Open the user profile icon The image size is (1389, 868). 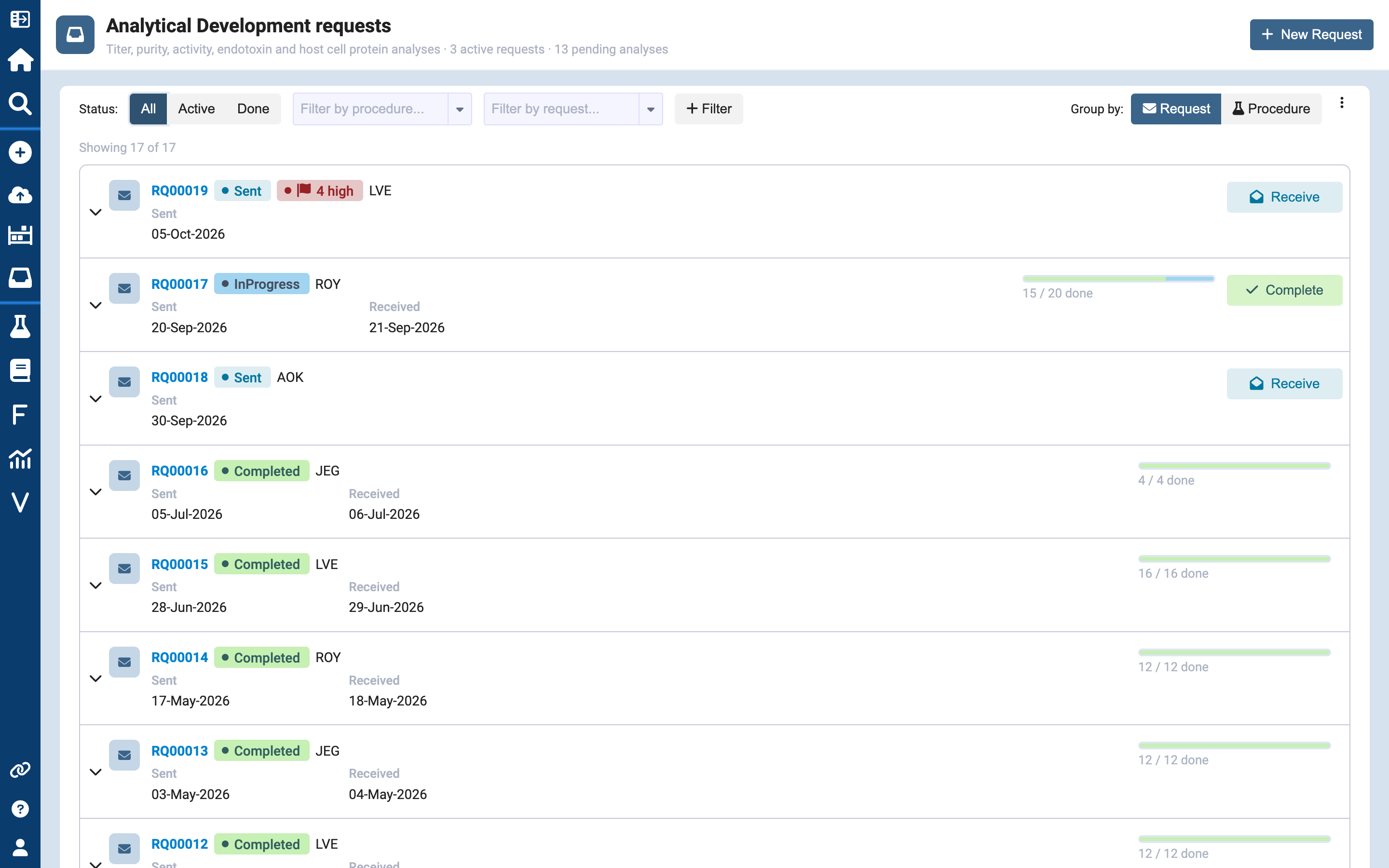pos(20,847)
